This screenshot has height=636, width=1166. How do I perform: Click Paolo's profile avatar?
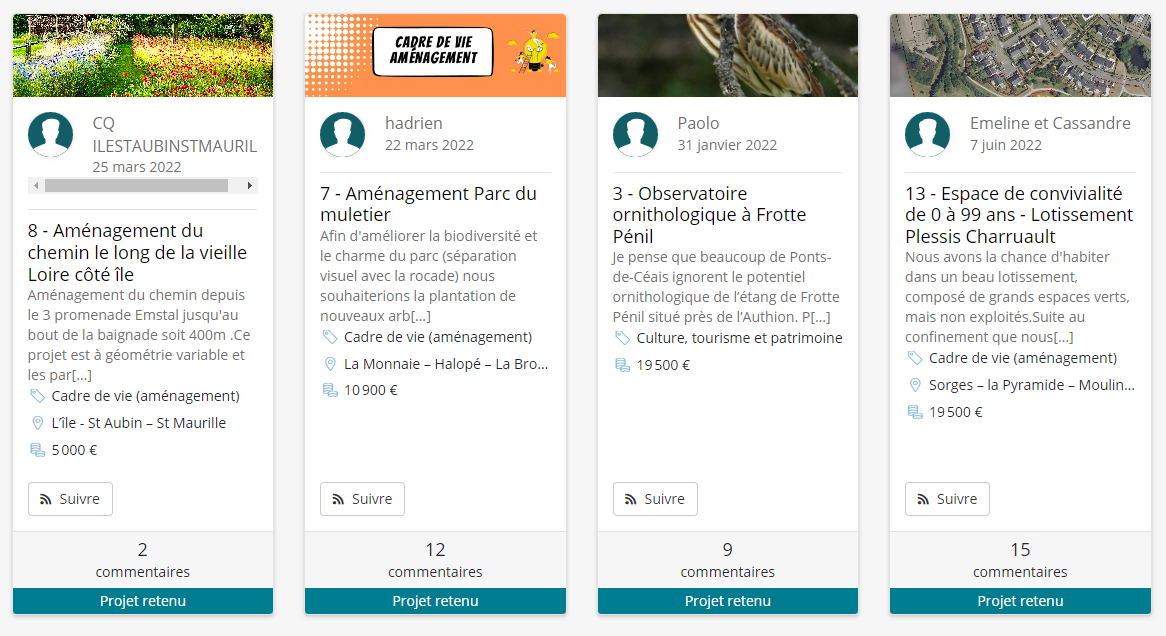click(635, 135)
